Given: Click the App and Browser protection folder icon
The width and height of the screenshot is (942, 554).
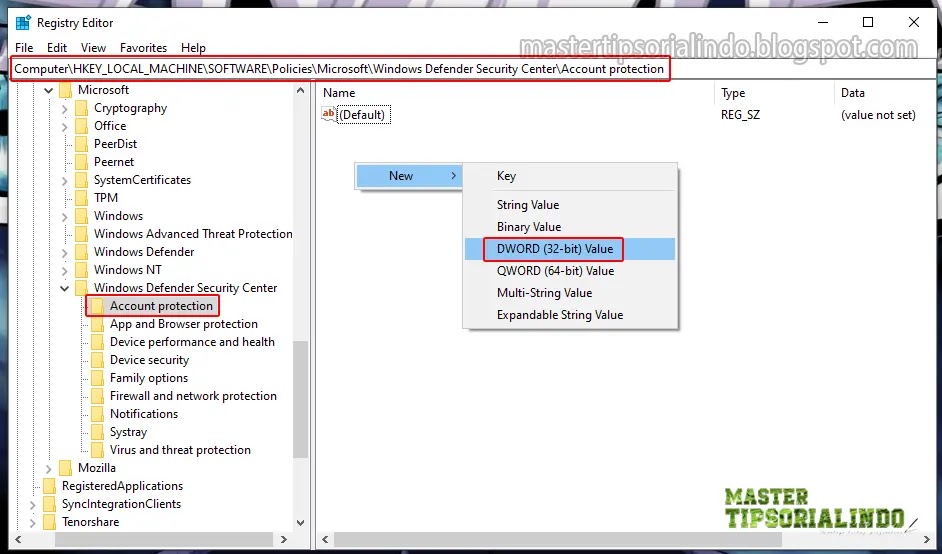Looking at the screenshot, I should click(97, 324).
